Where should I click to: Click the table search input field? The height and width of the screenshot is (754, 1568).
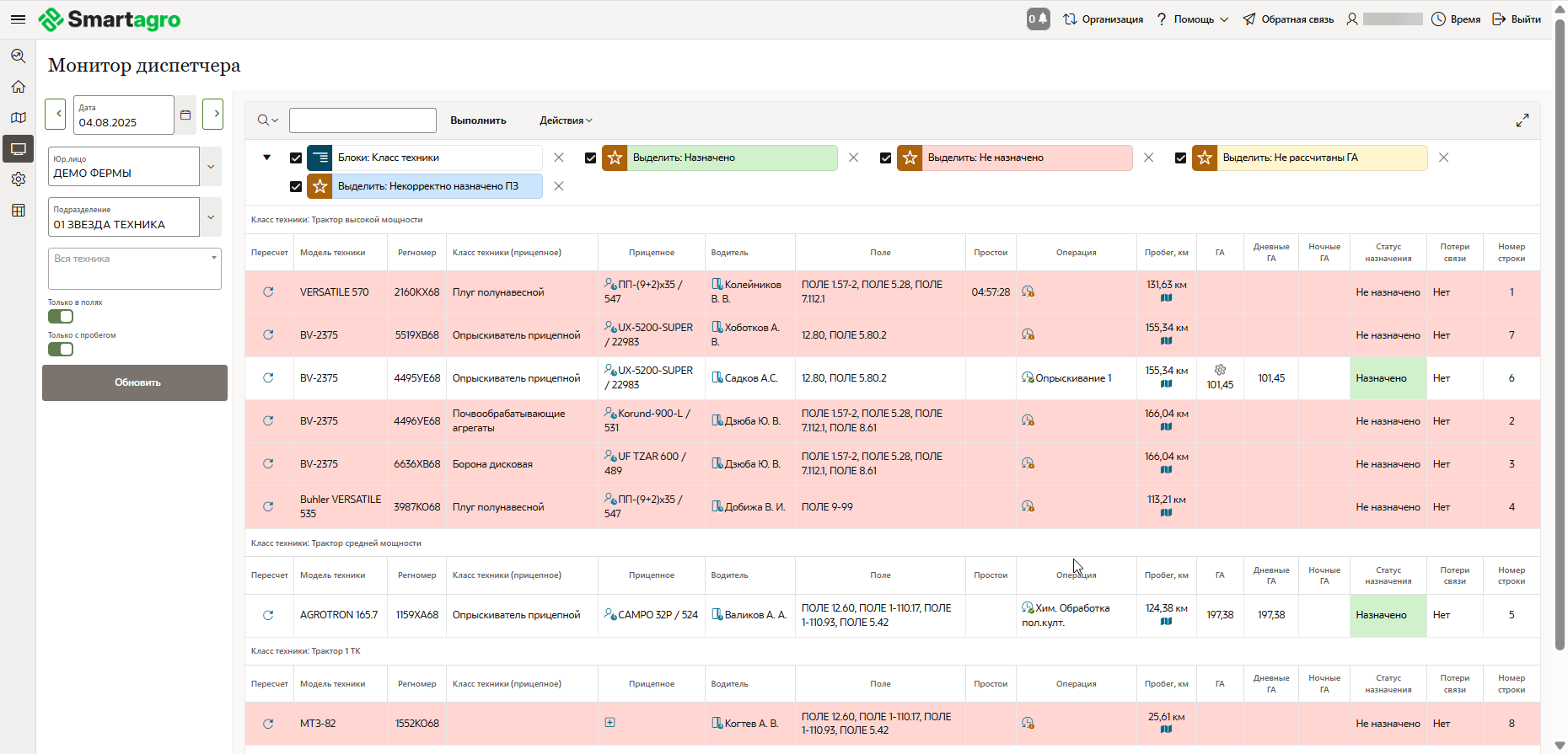coord(362,120)
